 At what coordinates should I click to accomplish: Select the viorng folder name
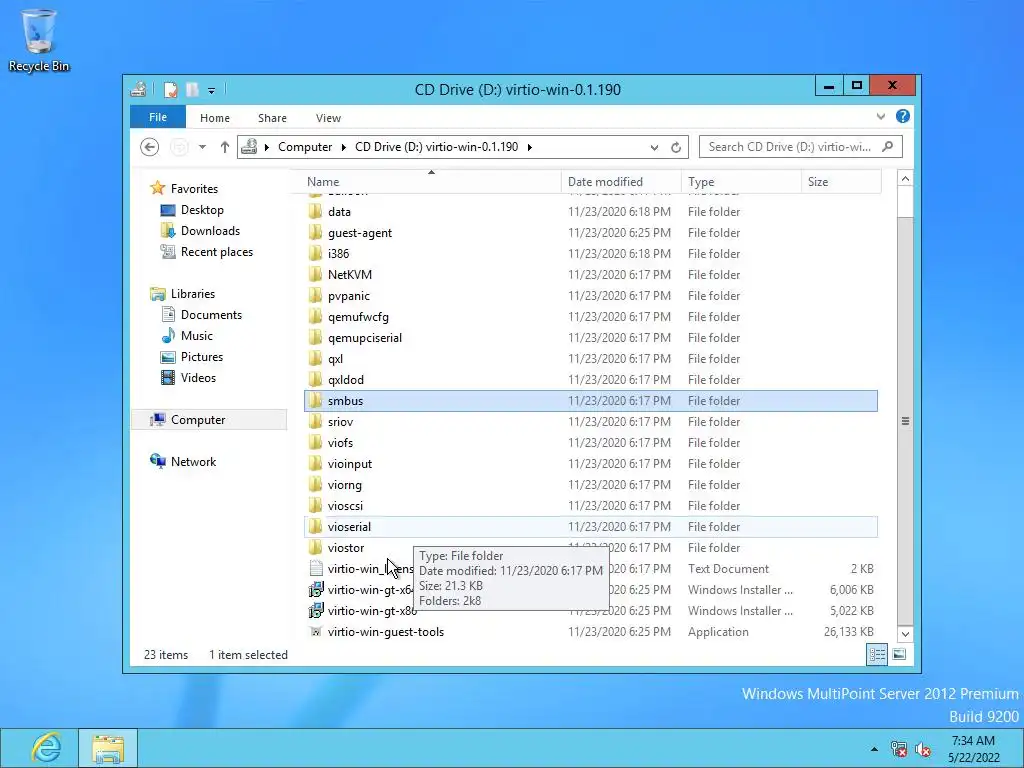click(x=345, y=485)
